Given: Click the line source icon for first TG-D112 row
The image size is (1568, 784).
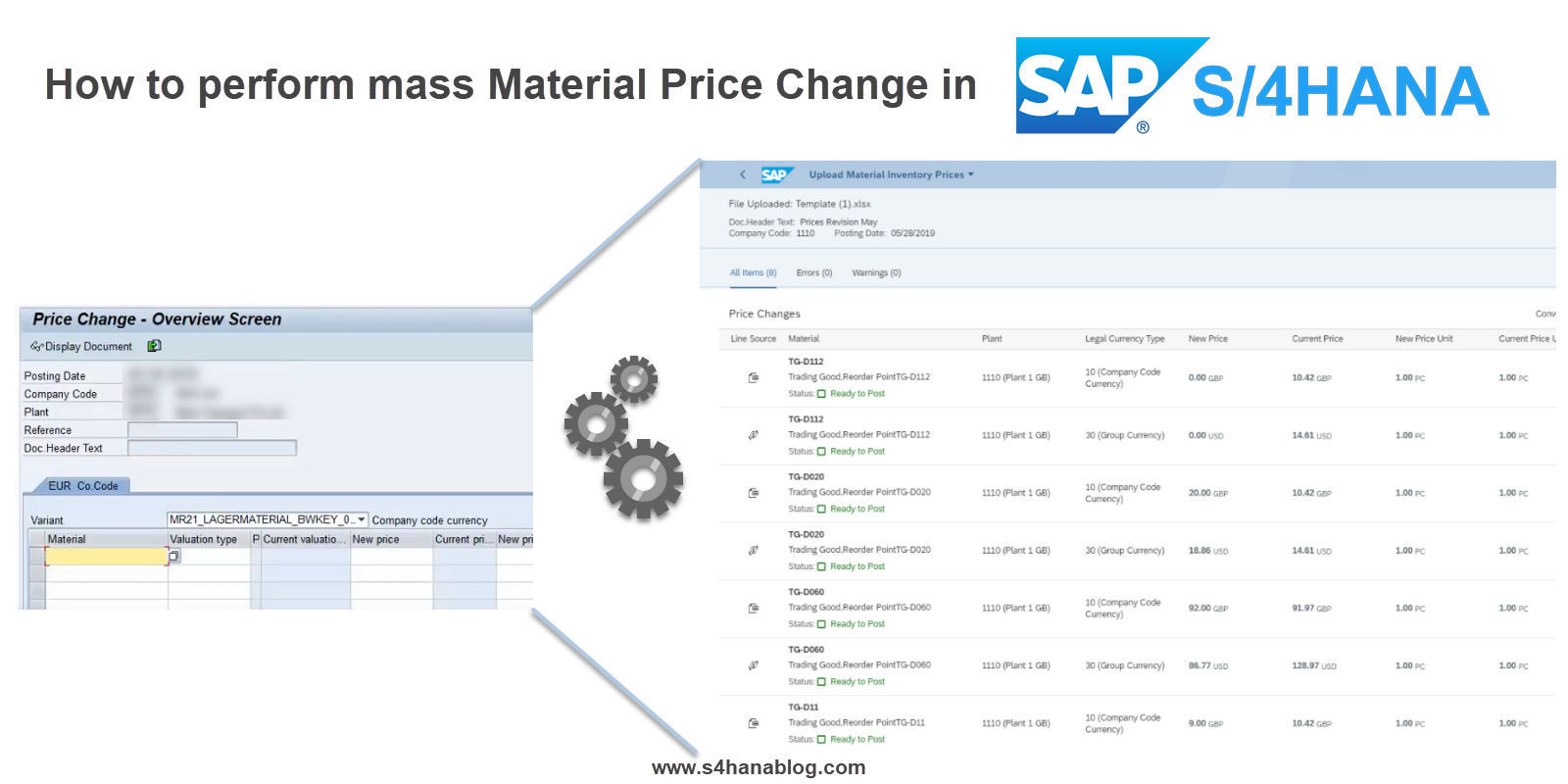Looking at the screenshot, I should (x=754, y=377).
